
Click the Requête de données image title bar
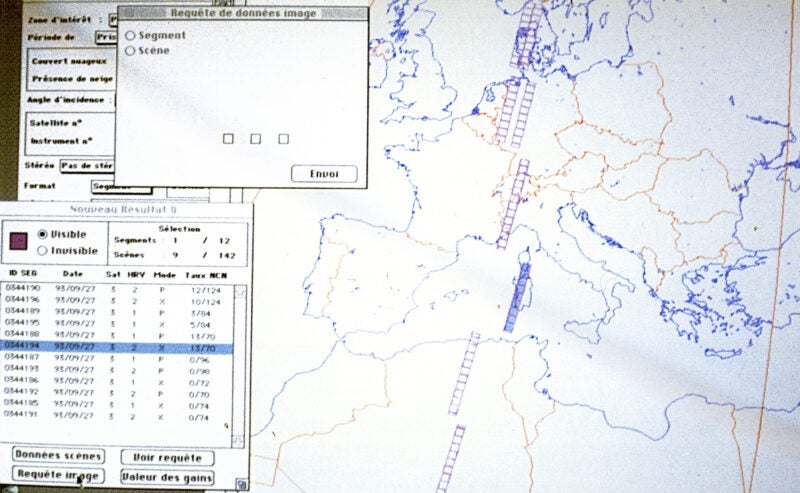click(243, 13)
